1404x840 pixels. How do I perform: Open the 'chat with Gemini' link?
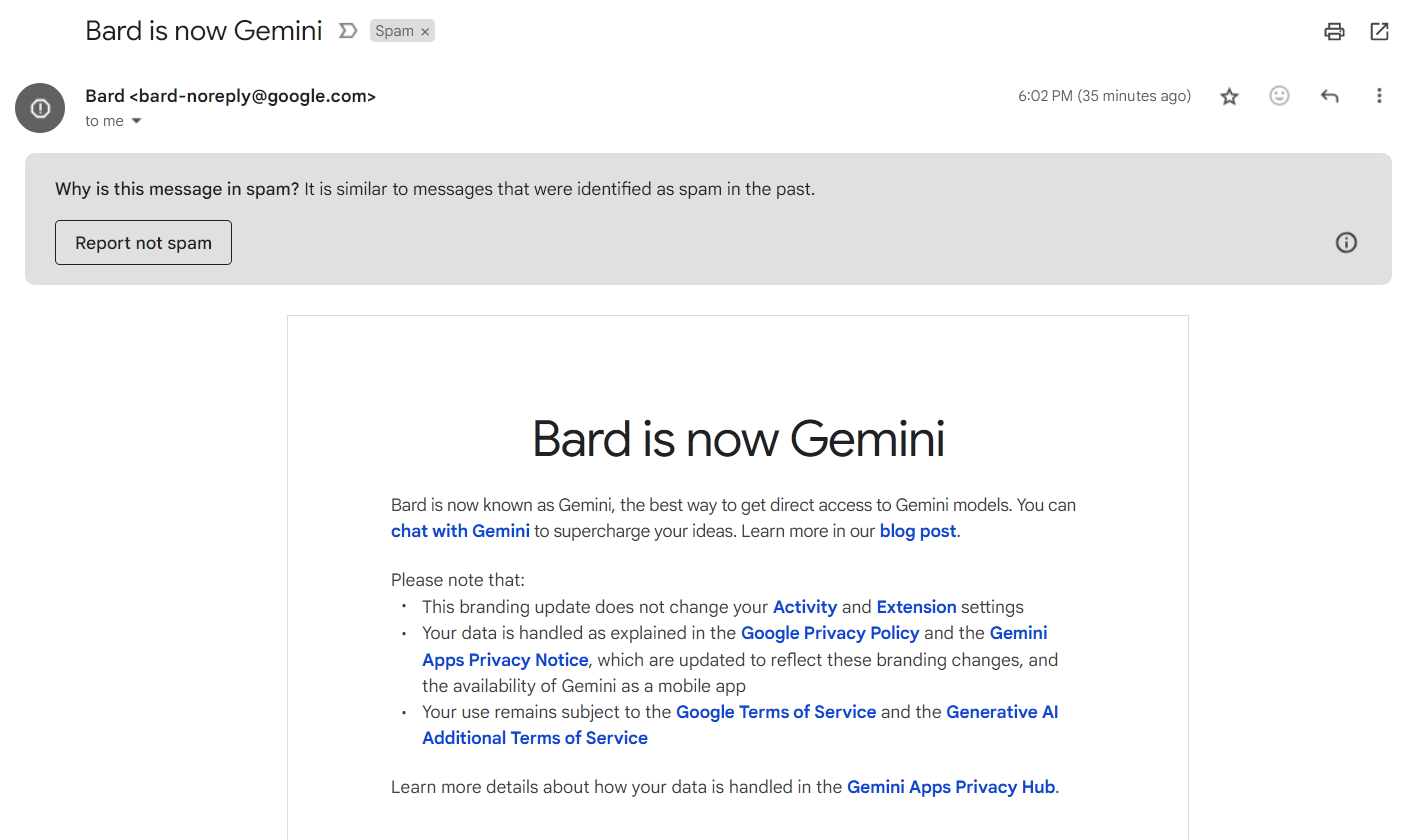pos(460,531)
